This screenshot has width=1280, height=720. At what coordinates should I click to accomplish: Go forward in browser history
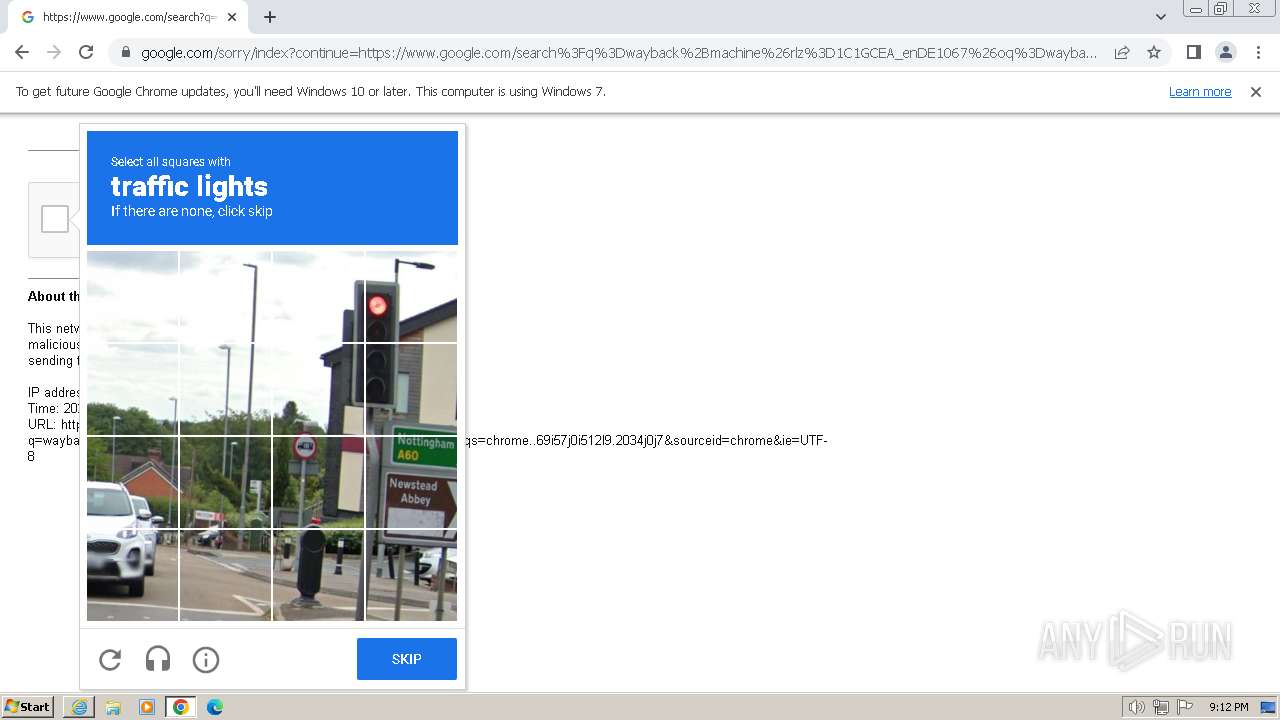pos(54,52)
